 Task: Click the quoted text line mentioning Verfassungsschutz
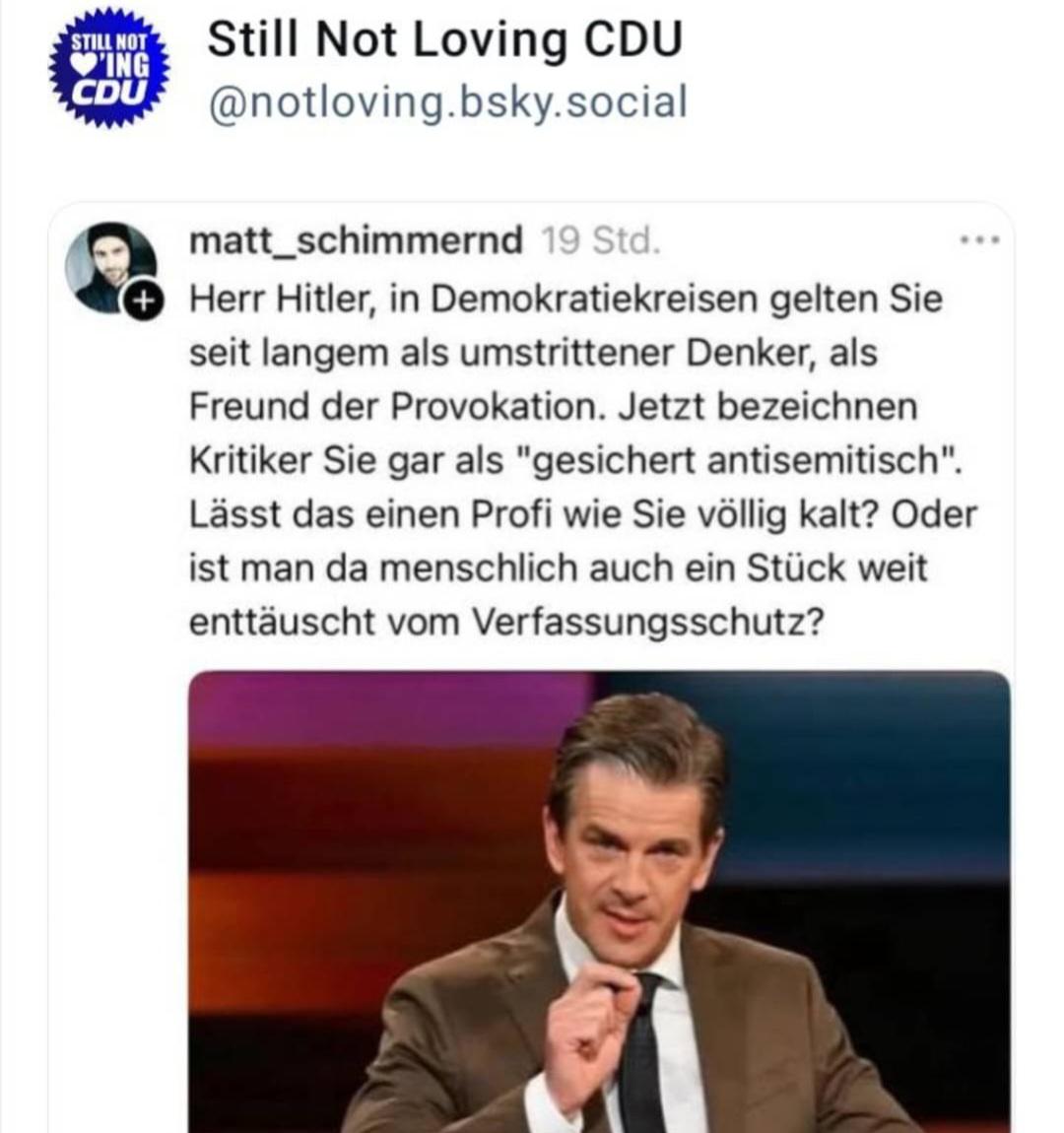pos(505,622)
